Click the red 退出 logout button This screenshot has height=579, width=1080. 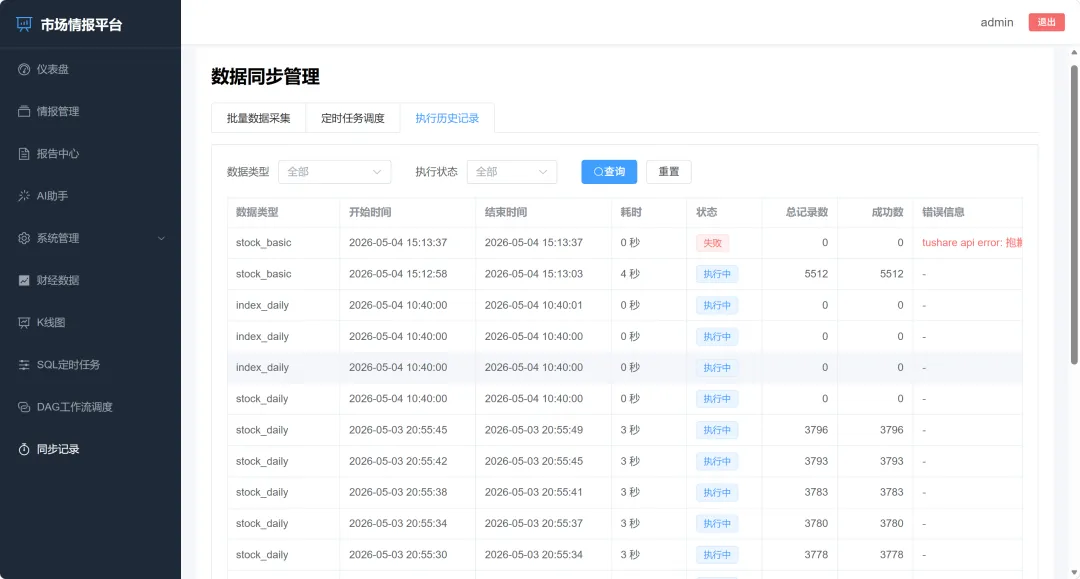1046,22
